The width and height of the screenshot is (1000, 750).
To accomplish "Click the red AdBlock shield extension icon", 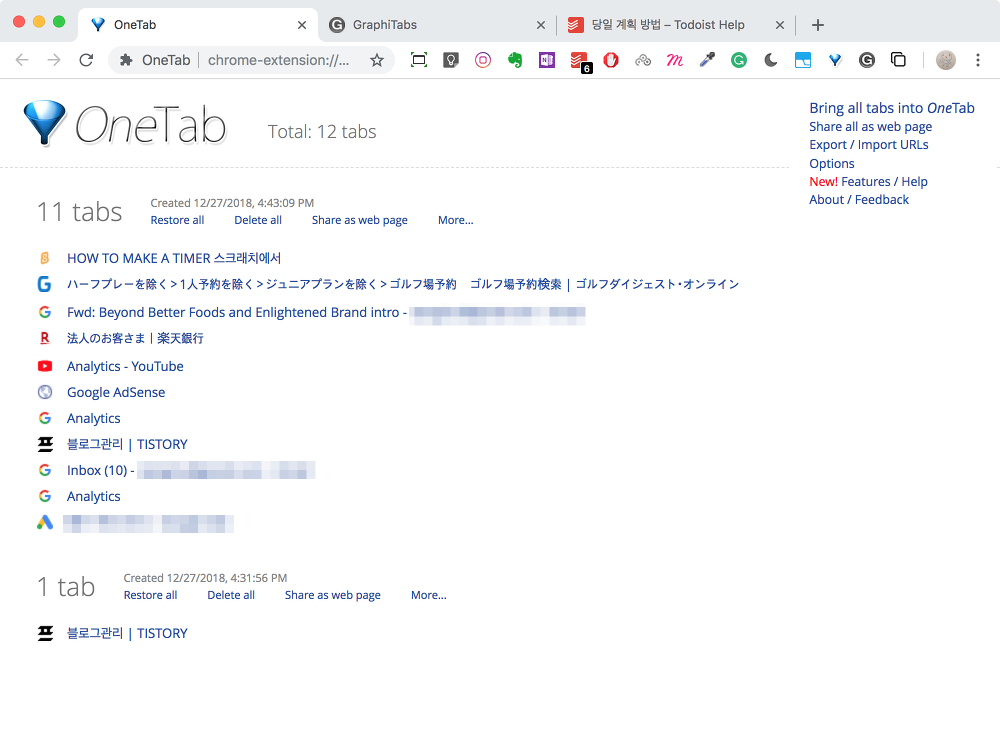I will pos(611,60).
